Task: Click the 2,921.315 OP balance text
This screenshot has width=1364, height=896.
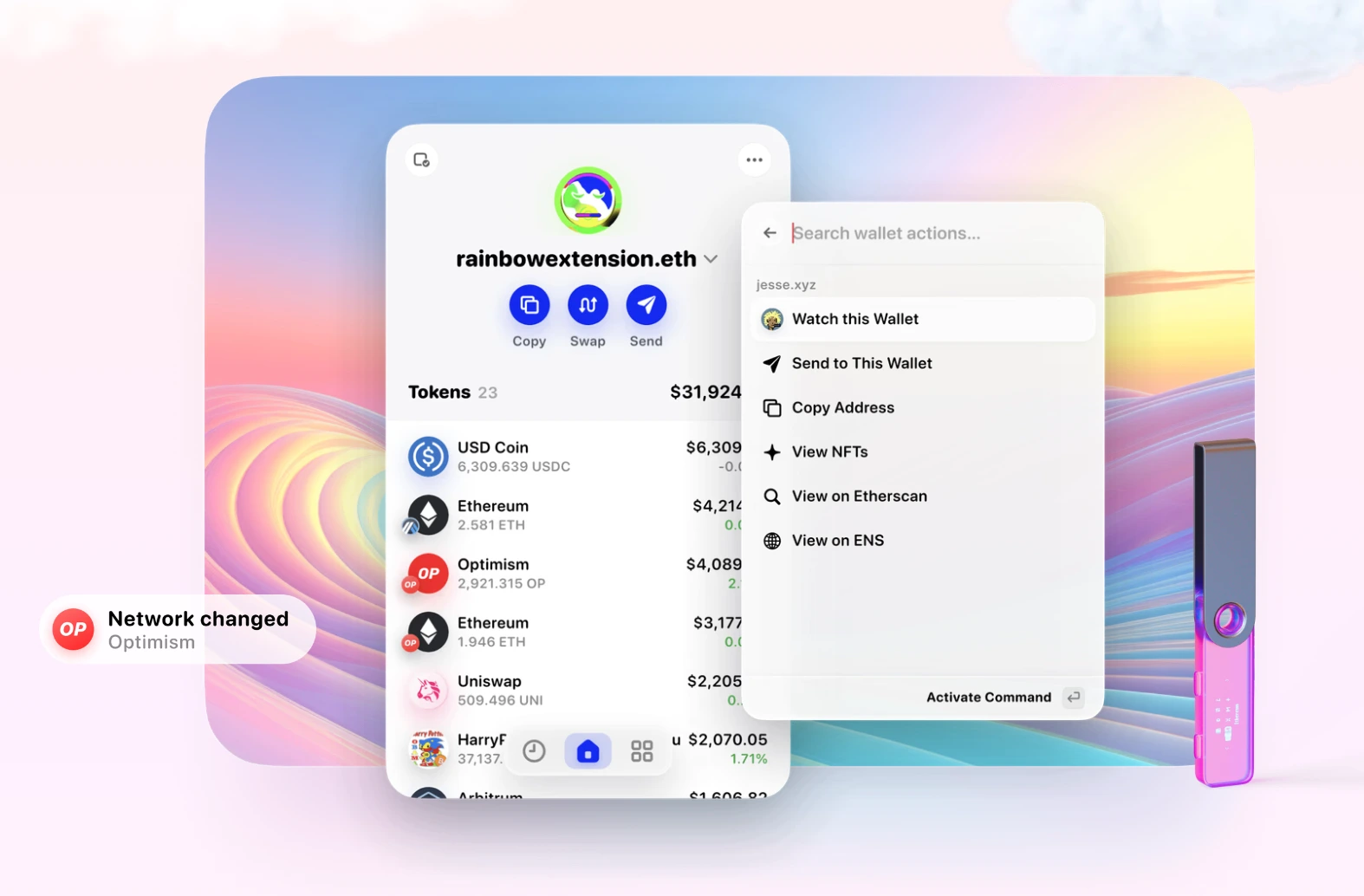Action: 502,584
